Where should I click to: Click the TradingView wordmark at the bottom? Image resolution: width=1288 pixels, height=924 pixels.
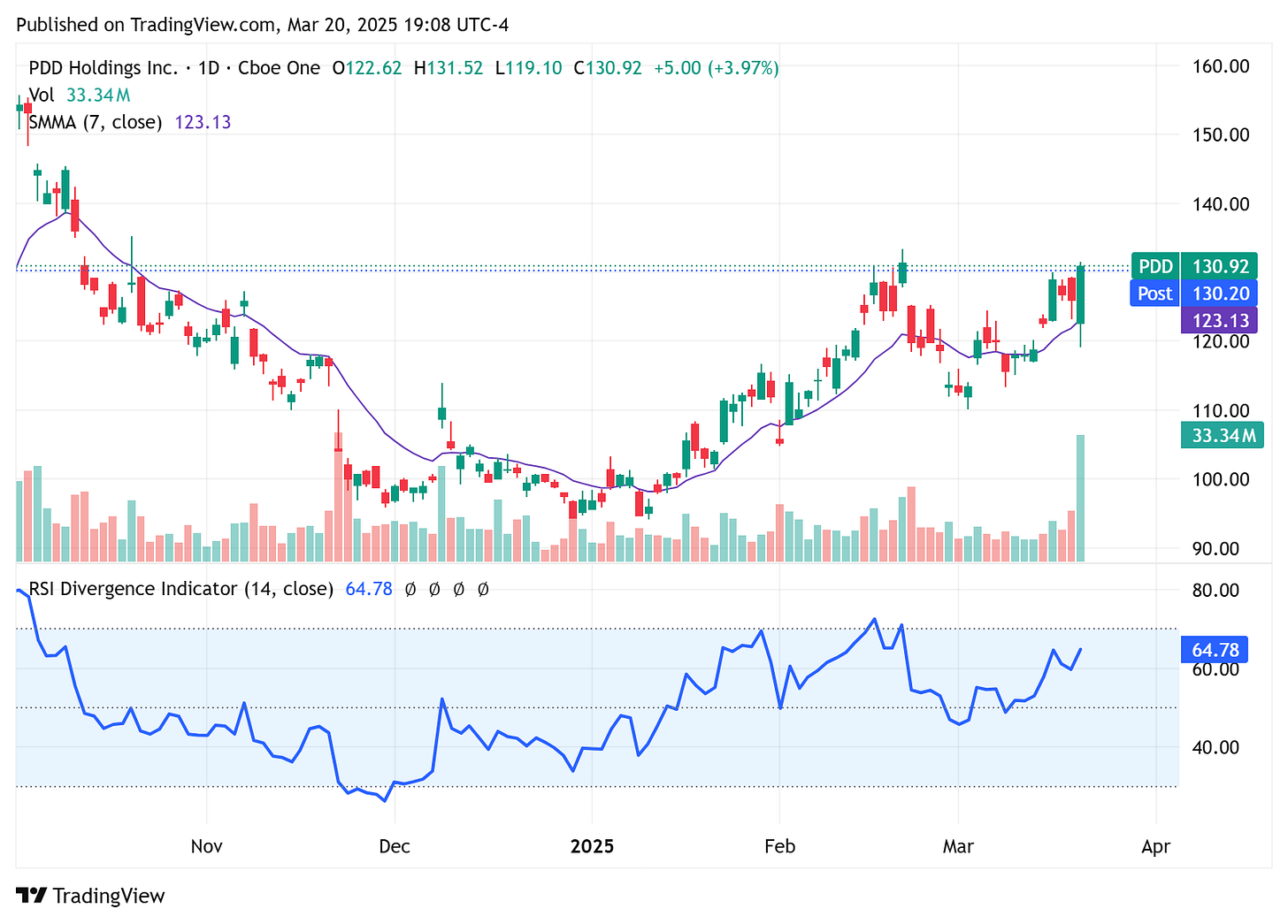pyautogui.click(x=109, y=895)
